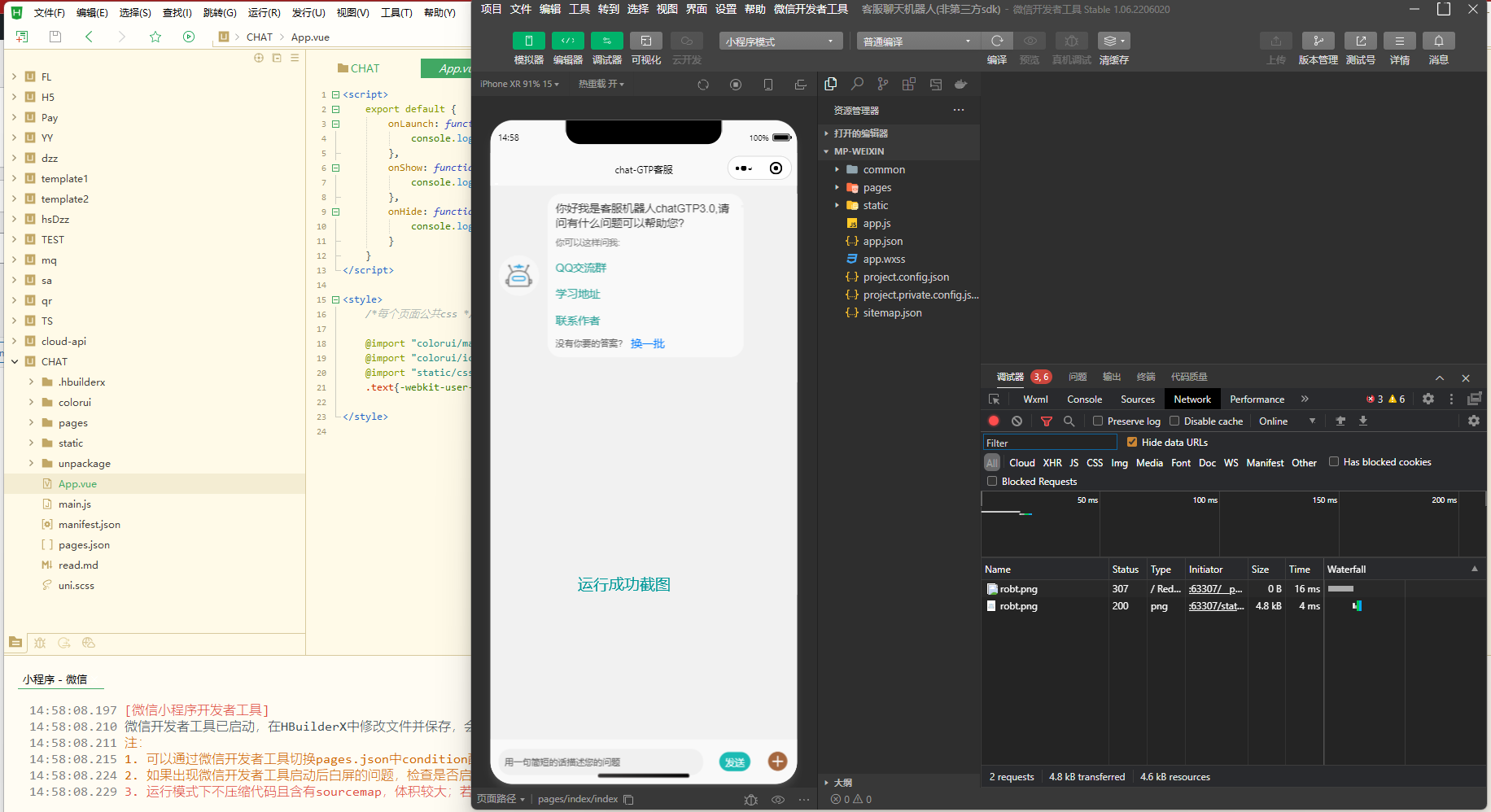Open the 运行(R) menu

pyautogui.click(x=264, y=12)
